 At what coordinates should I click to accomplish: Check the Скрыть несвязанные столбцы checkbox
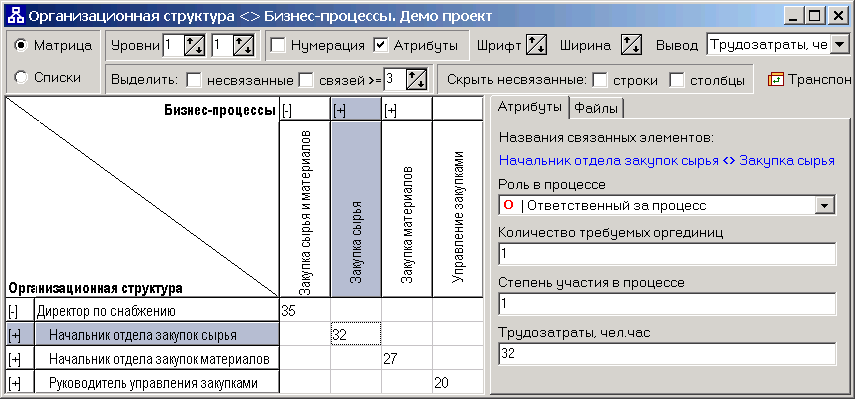(x=677, y=80)
